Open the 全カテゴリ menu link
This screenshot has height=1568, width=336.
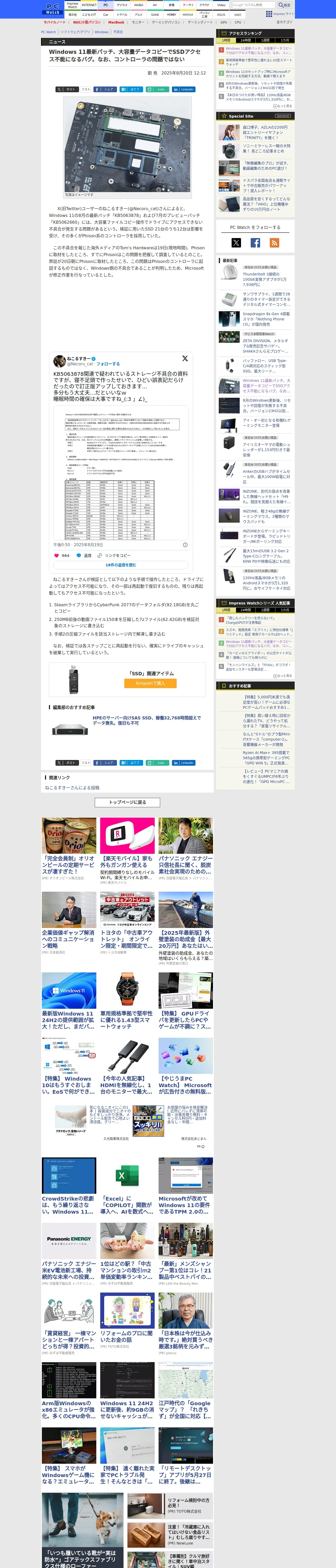284,22
